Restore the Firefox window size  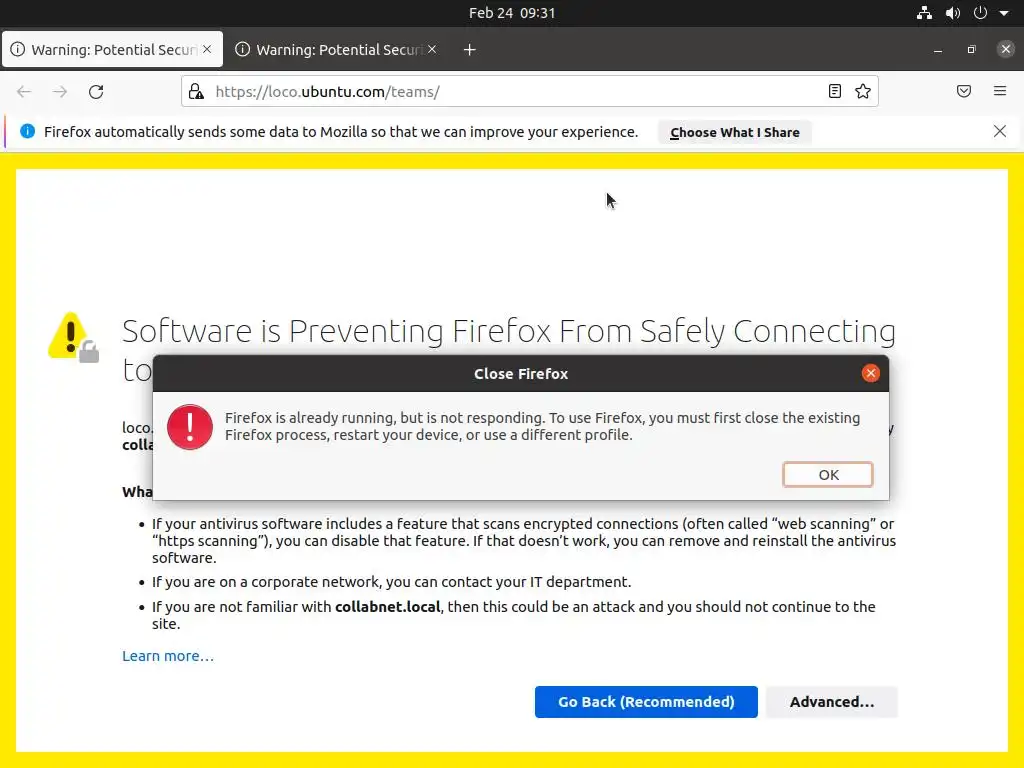click(x=972, y=50)
